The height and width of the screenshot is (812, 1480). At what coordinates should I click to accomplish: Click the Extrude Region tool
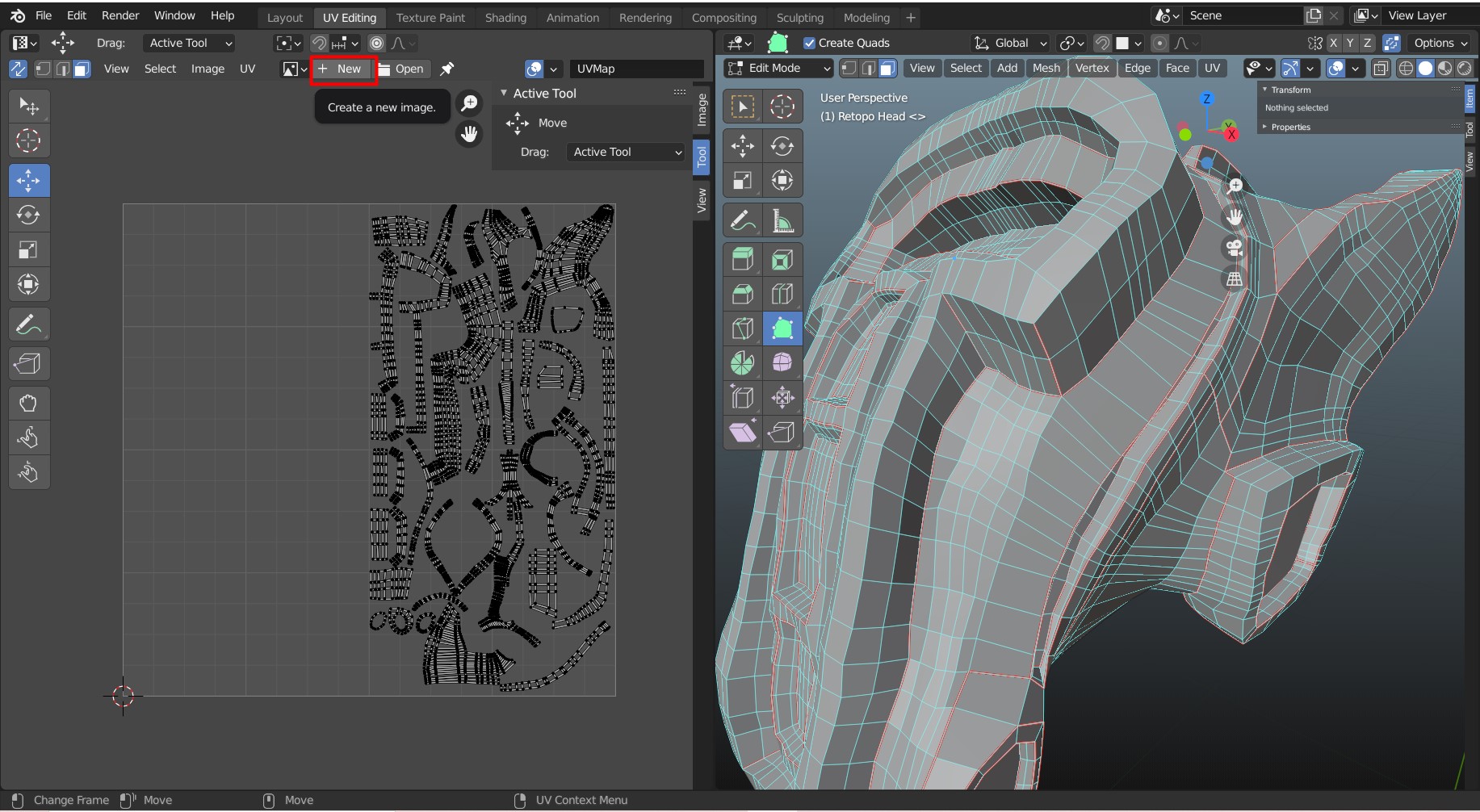[742, 260]
